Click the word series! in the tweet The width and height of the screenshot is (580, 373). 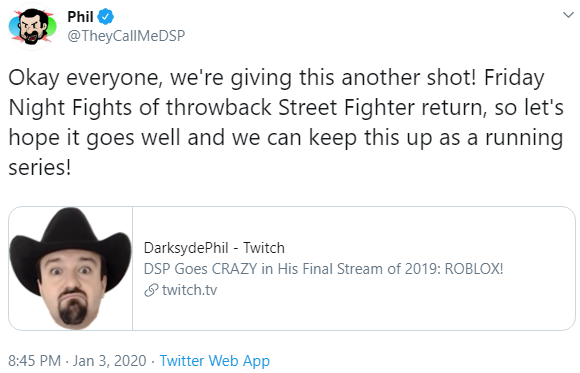click(x=40, y=168)
